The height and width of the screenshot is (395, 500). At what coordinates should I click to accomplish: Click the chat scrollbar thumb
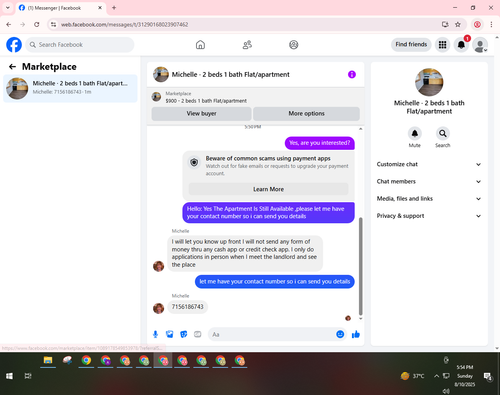(x=360, y=266)
